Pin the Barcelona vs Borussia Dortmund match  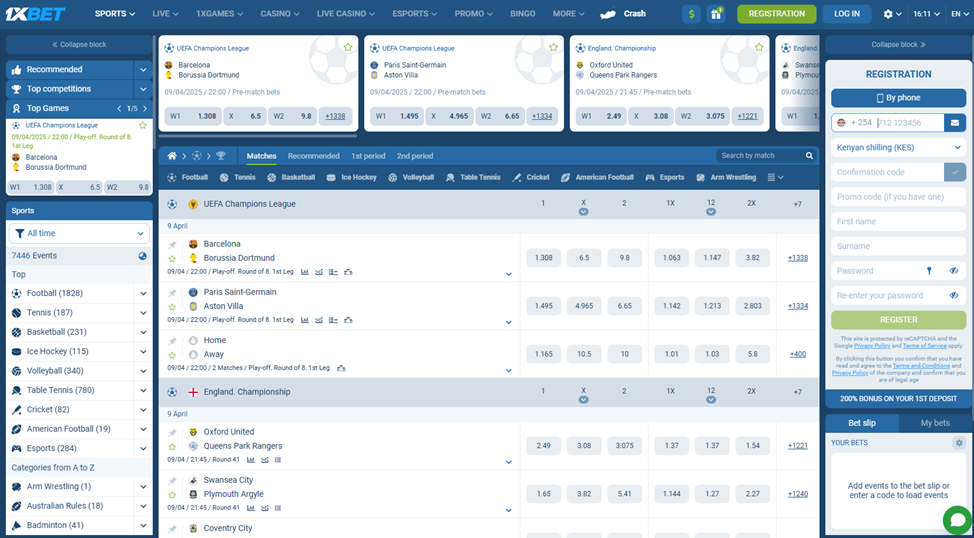(x=172, y=245)
